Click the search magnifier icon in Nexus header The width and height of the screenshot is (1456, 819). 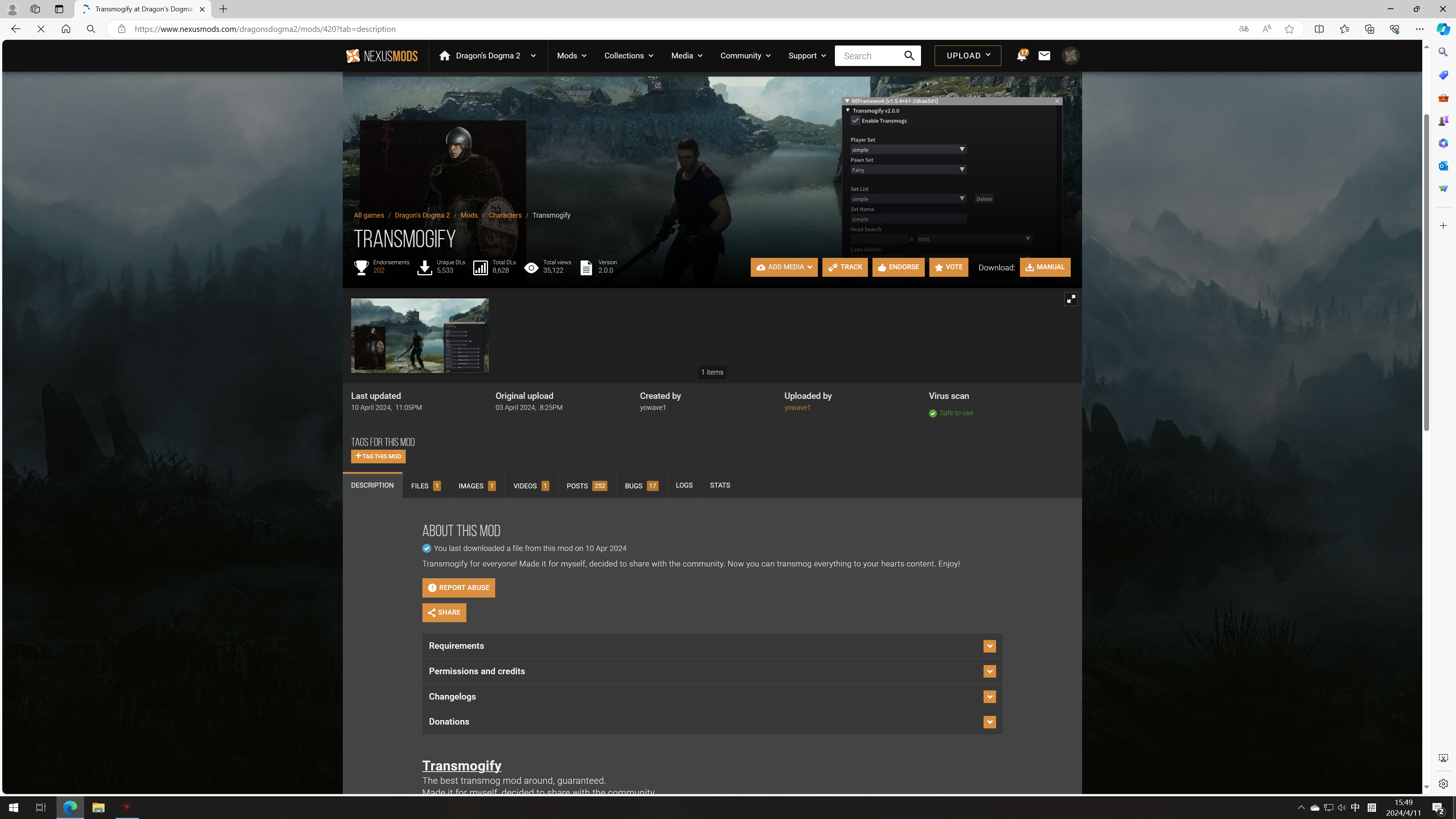pyautogui.click(x=909, y=55)
